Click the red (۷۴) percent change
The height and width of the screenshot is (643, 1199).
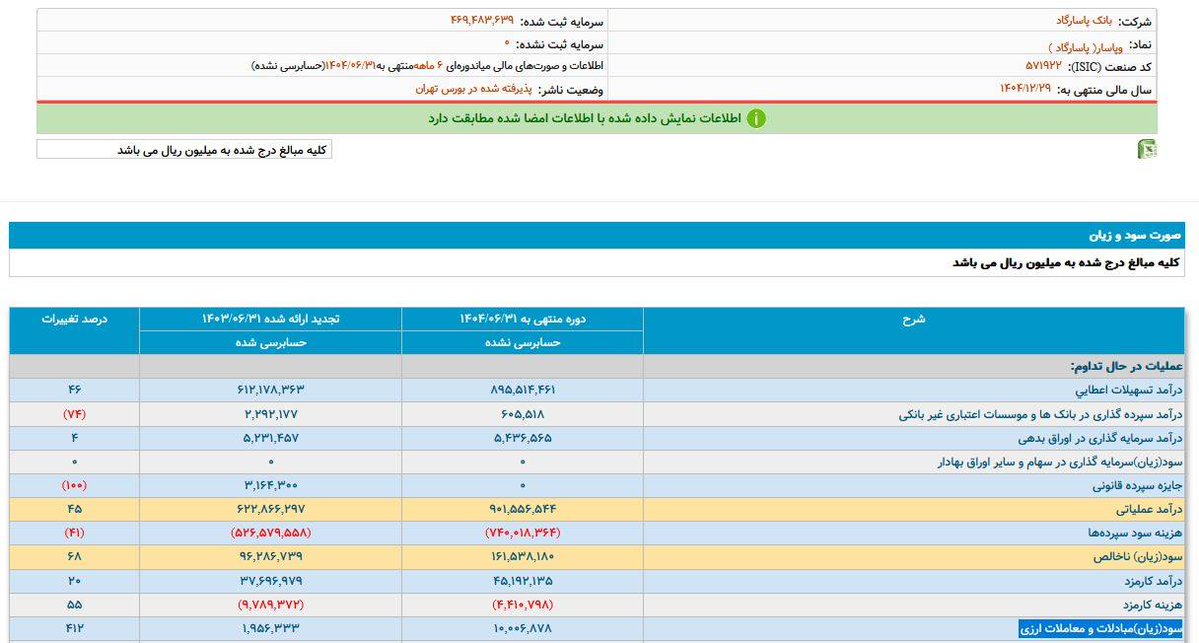(x=74, y=414)
